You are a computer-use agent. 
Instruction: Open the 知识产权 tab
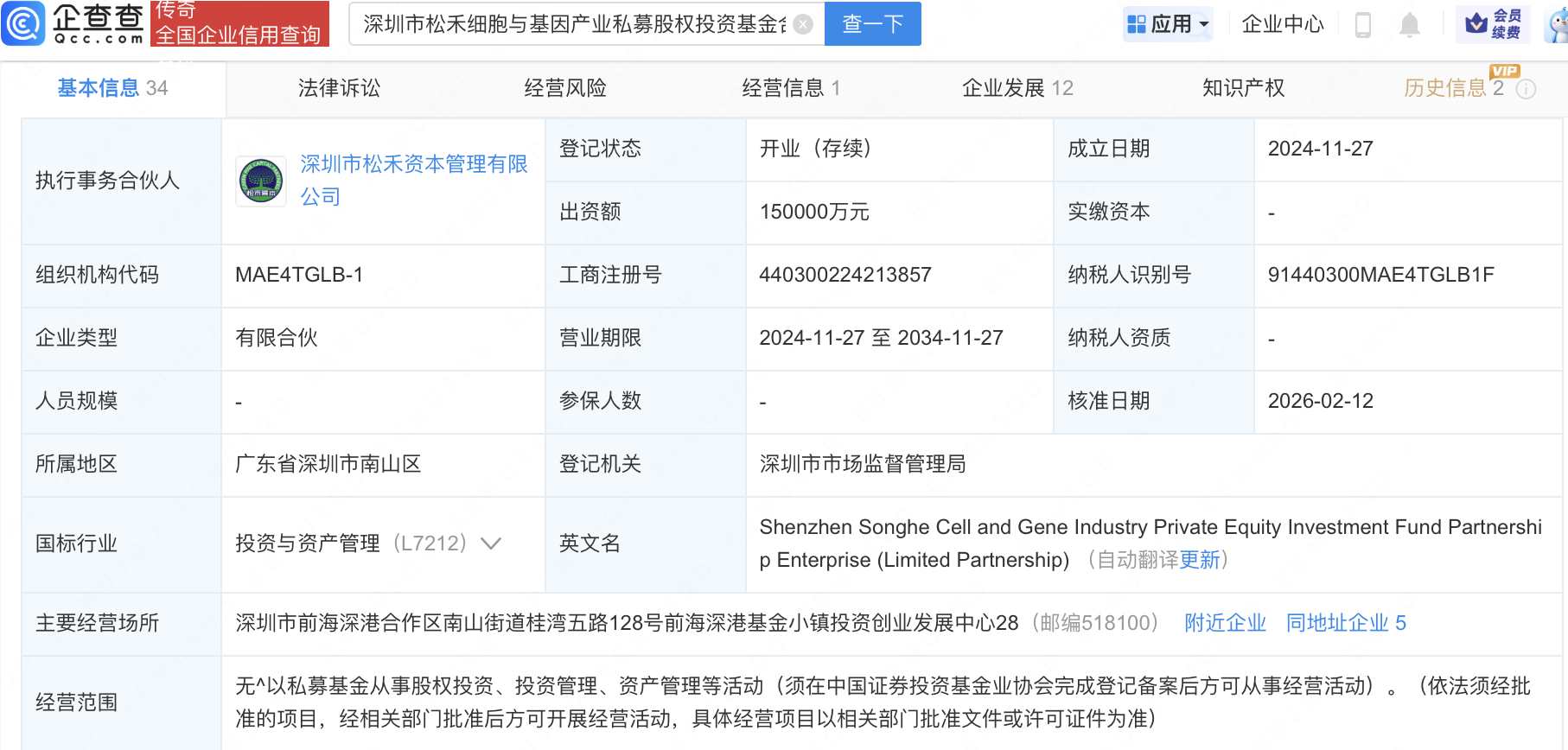tap(1243, 88)
